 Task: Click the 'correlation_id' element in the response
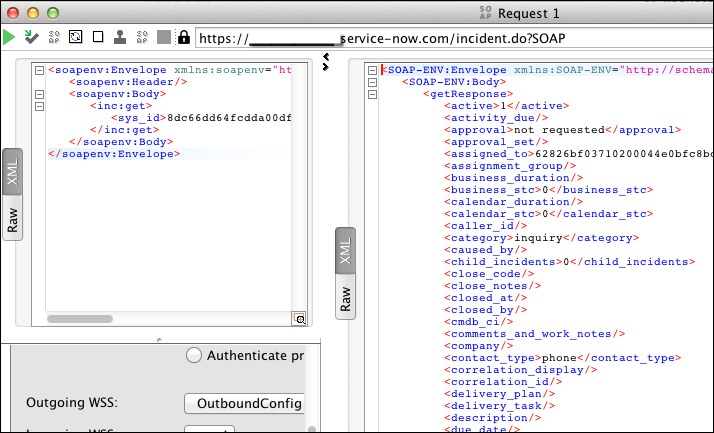click(x=503, y=382)
